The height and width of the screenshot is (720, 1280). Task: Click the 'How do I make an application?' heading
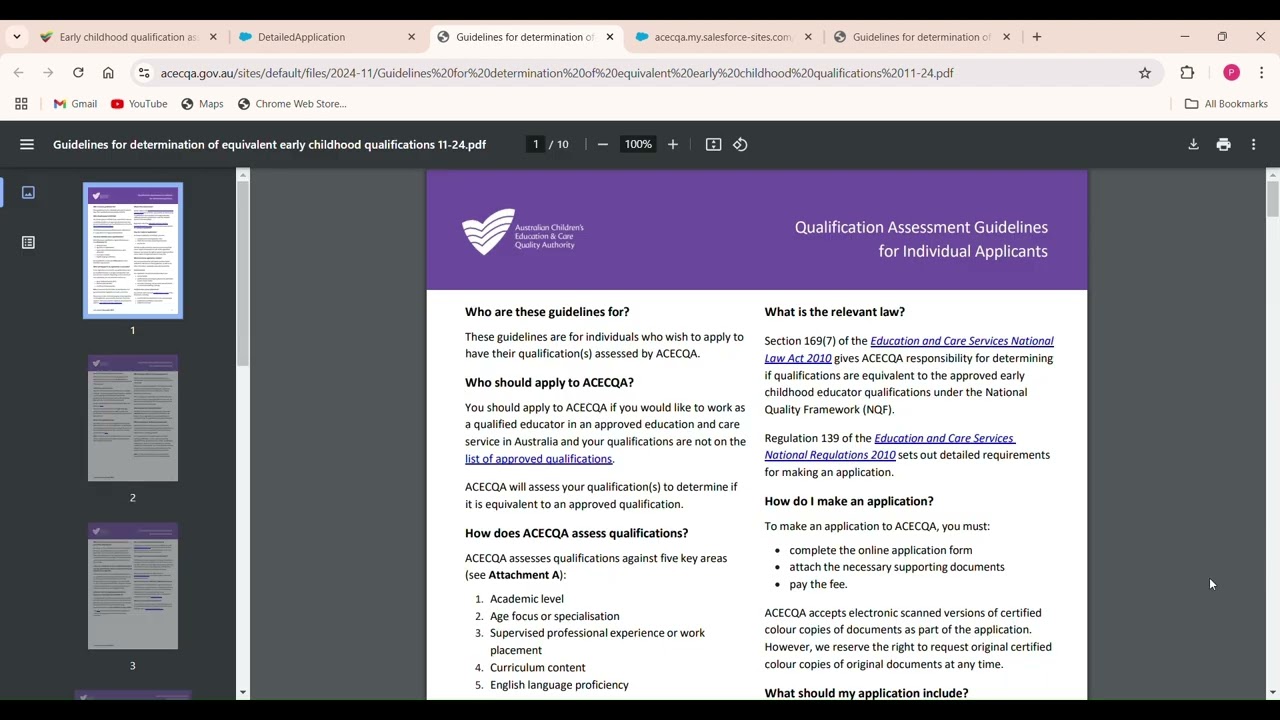tap(849, 501)
